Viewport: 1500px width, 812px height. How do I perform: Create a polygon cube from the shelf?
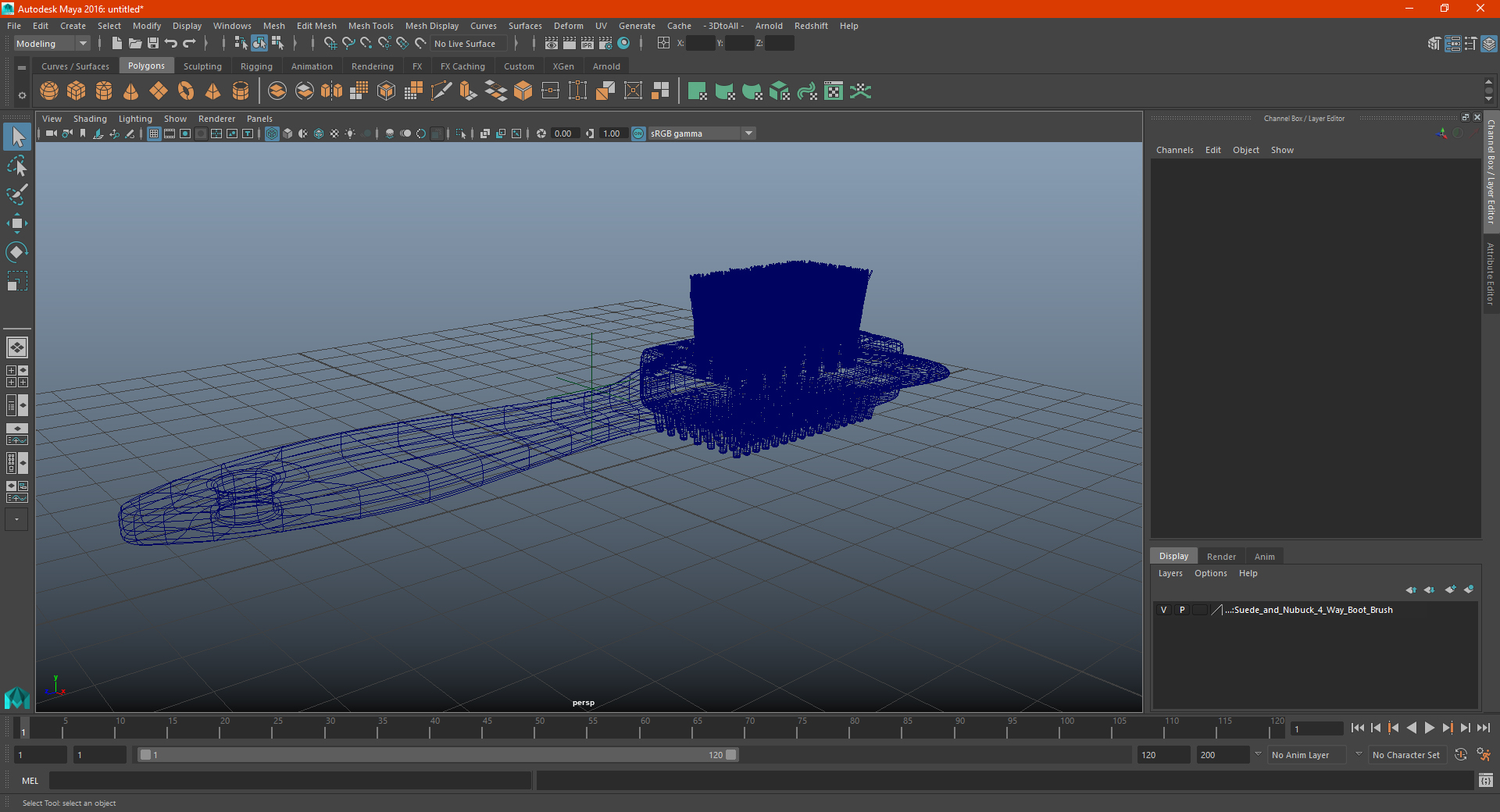[x=77, y=91]
